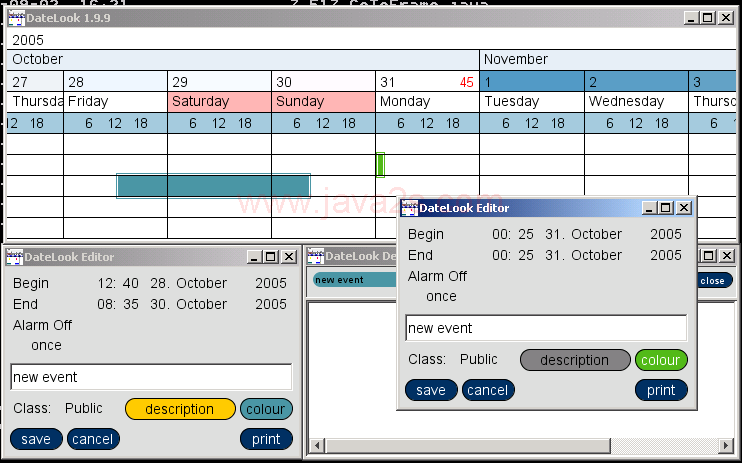Screen dimensions: 742x463
Task: Click the calendar icon of the DateLook De... window
Action: tap(316, 256)
